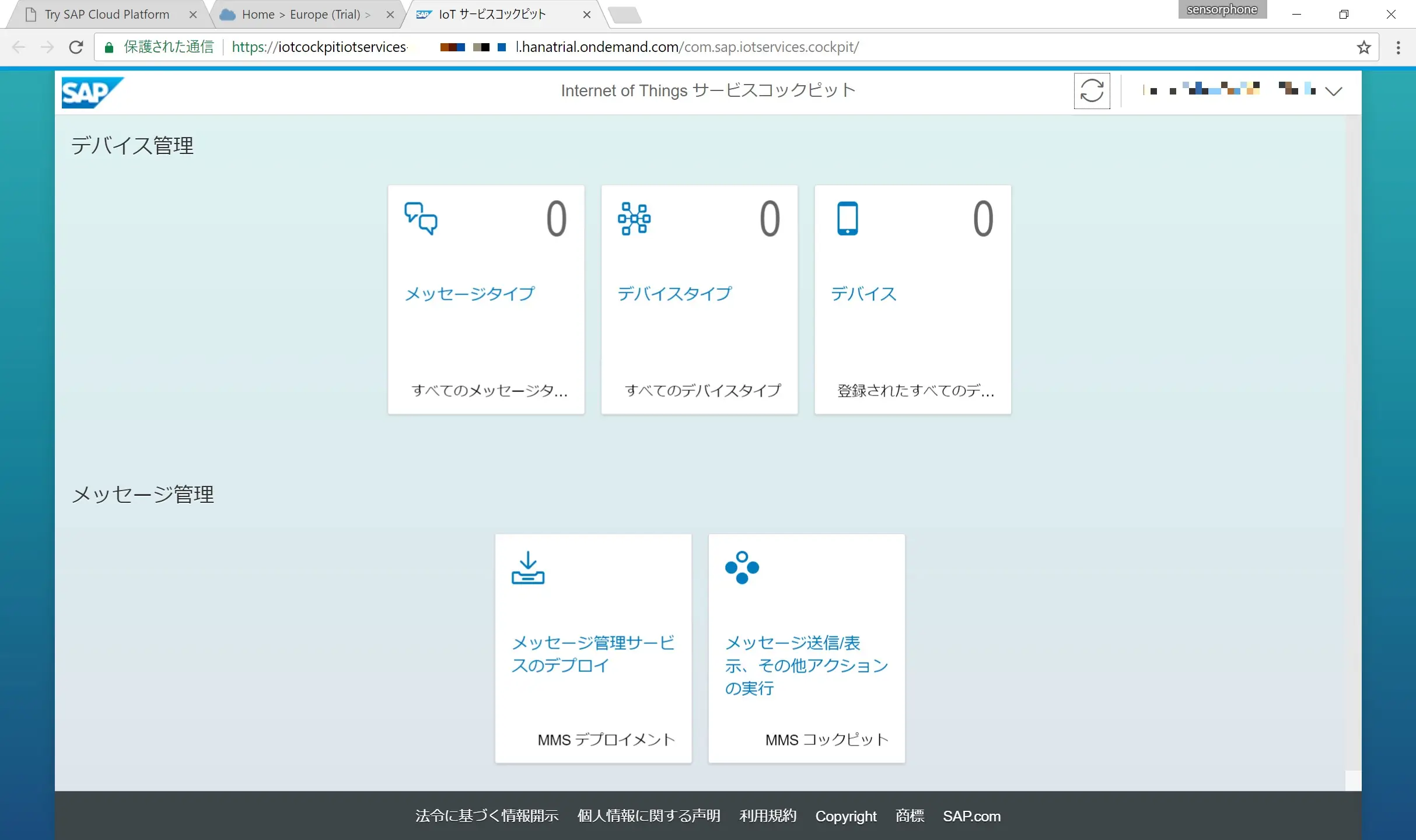Click 個人情報に関する声明 footer link
Viewport: 1416px width, 840px height.
pos(649,815)
